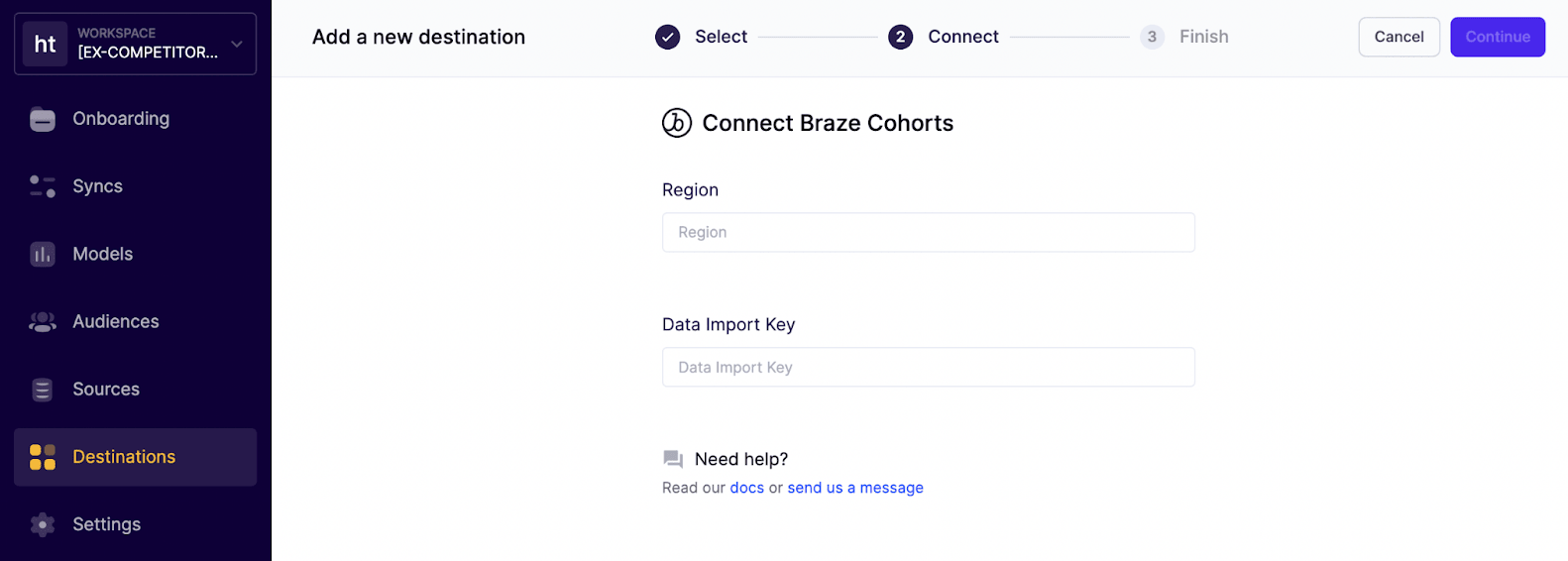The width and height of the screenshot is (1568, 561).
Task: Click the Braze logo icon
Action: (677, 123)
